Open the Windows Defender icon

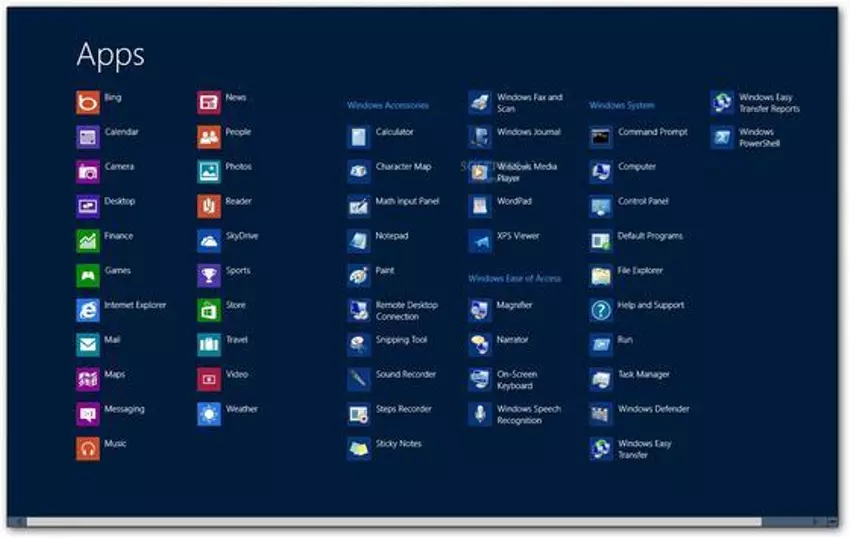[x=601, y=414]
